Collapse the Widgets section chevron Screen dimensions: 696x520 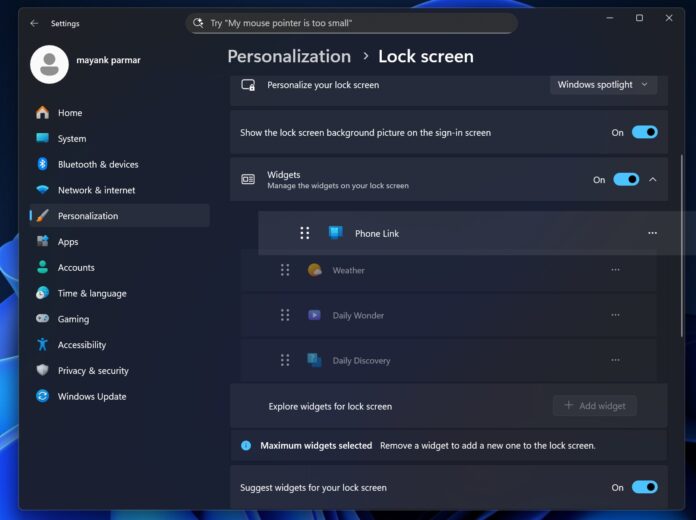[x=652, y=179]
